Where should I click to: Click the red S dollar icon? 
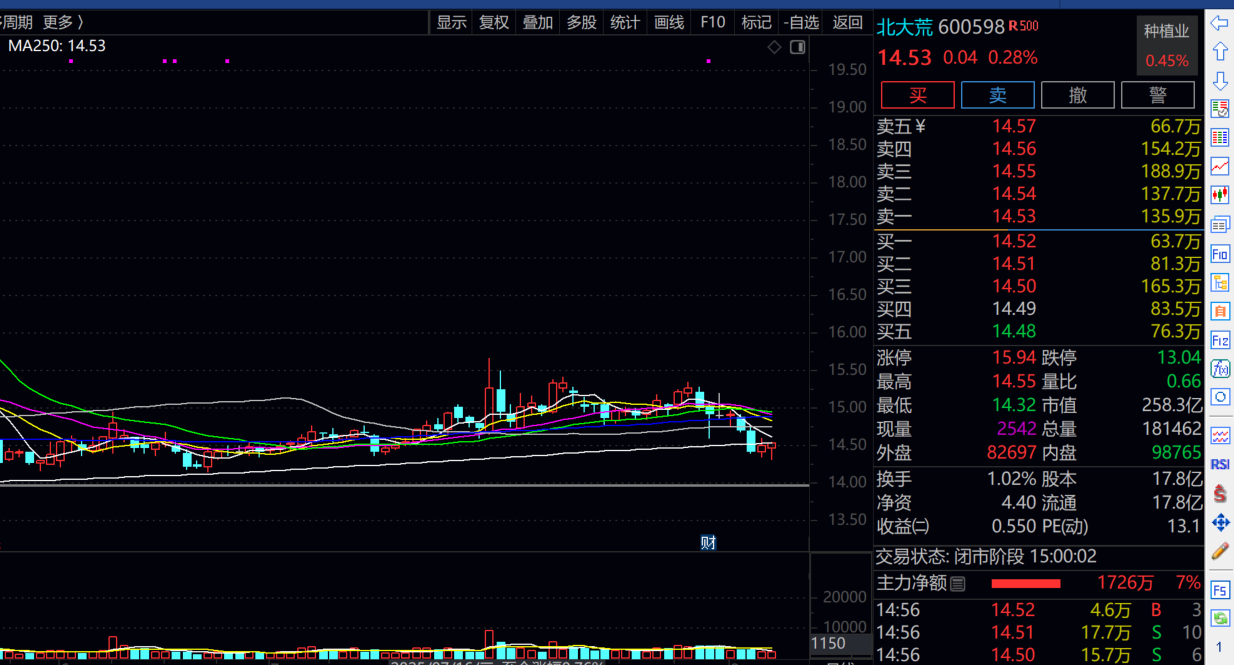1219,493
